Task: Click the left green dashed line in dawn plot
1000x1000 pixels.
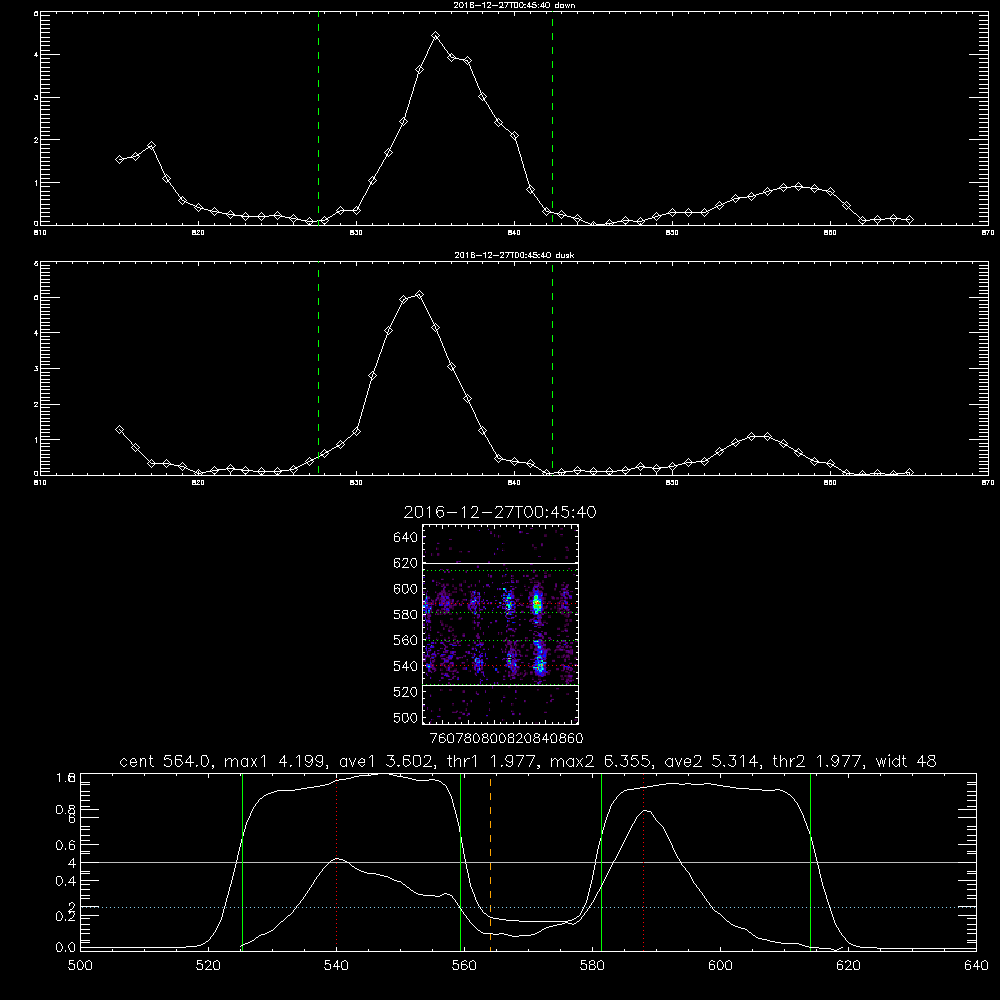Action: 318,118
